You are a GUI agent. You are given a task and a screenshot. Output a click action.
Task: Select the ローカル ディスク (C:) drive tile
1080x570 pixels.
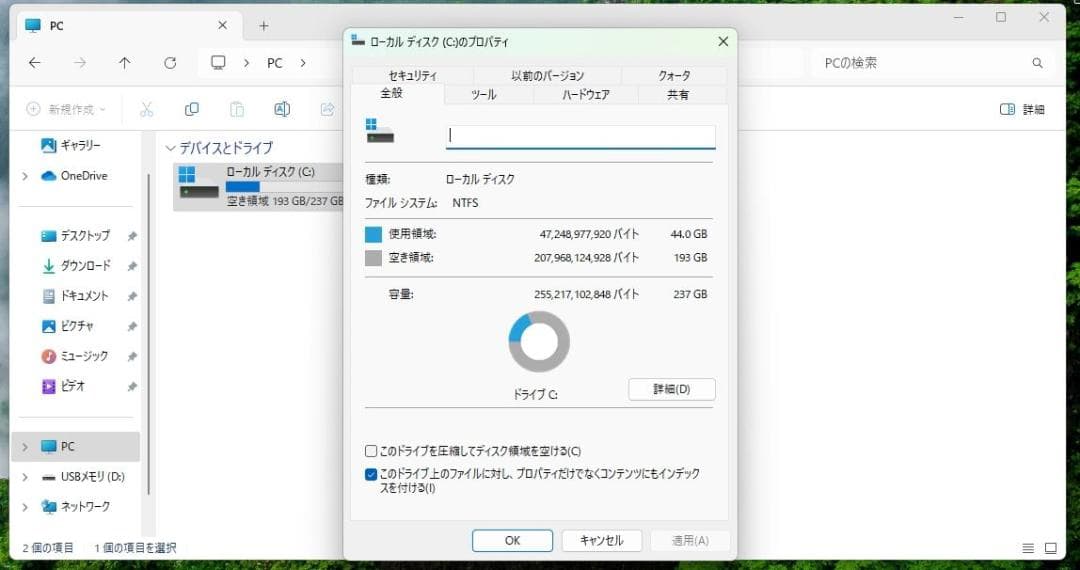coord(259,186)
